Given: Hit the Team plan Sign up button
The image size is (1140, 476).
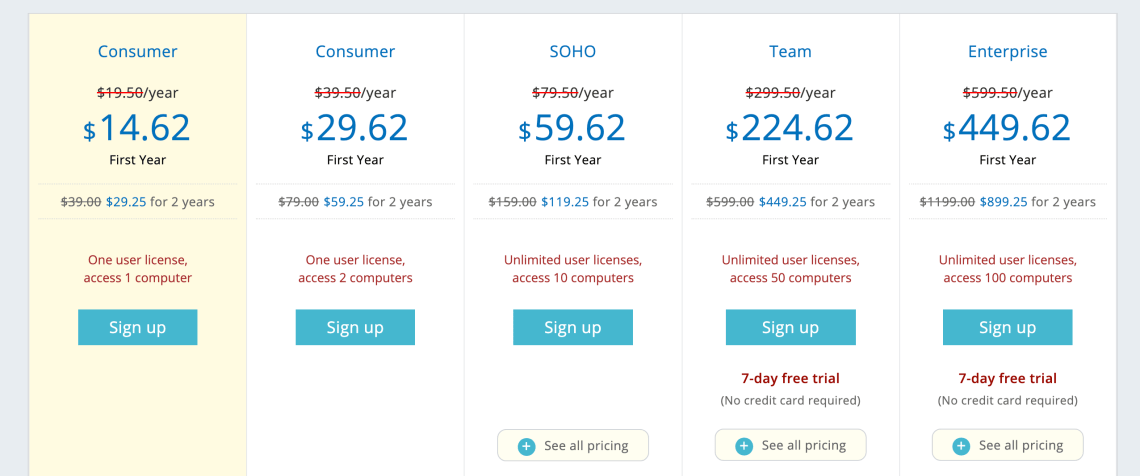Looking at the screenshot, I should (790, 327).
